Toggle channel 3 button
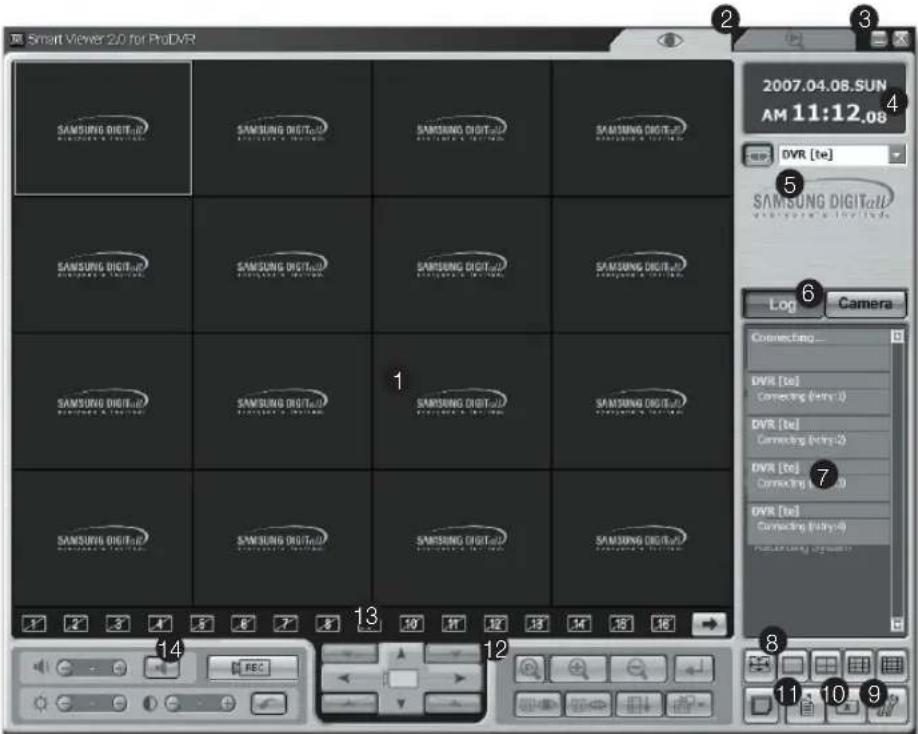The image size is (918, 734). click(118, 624)
